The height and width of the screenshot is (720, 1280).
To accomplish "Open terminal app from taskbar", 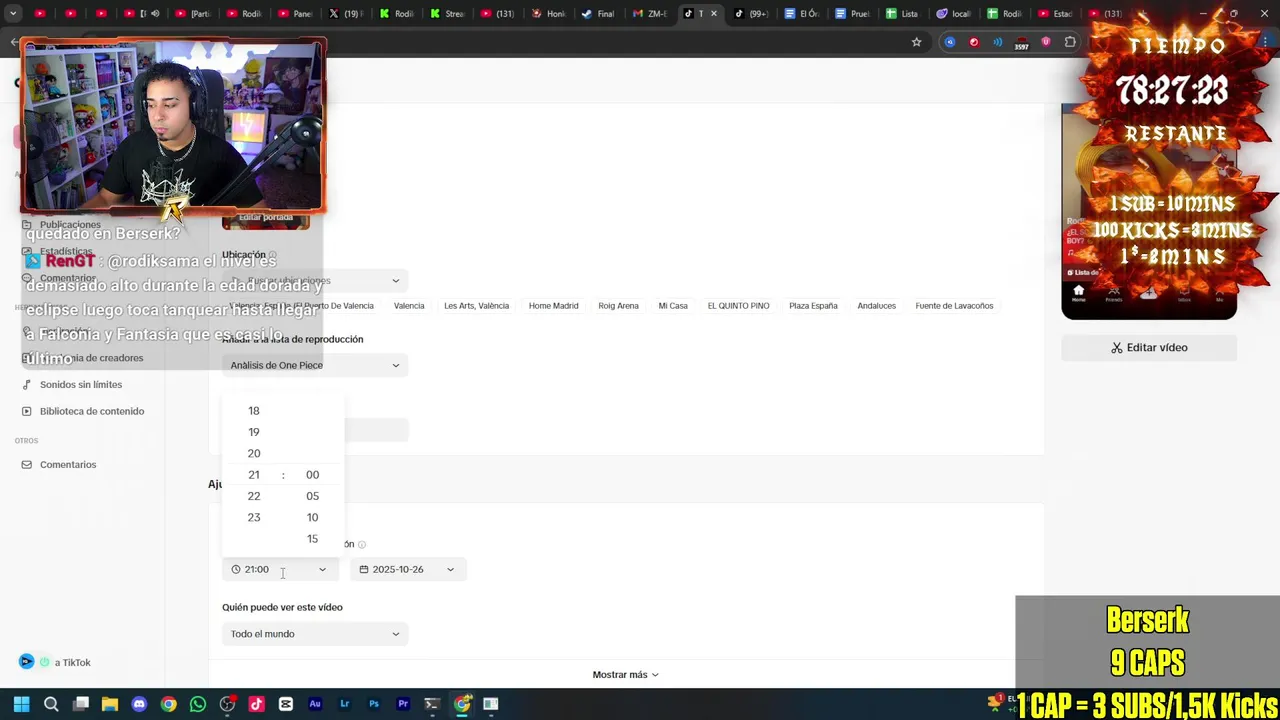I will tap(432, 704).
